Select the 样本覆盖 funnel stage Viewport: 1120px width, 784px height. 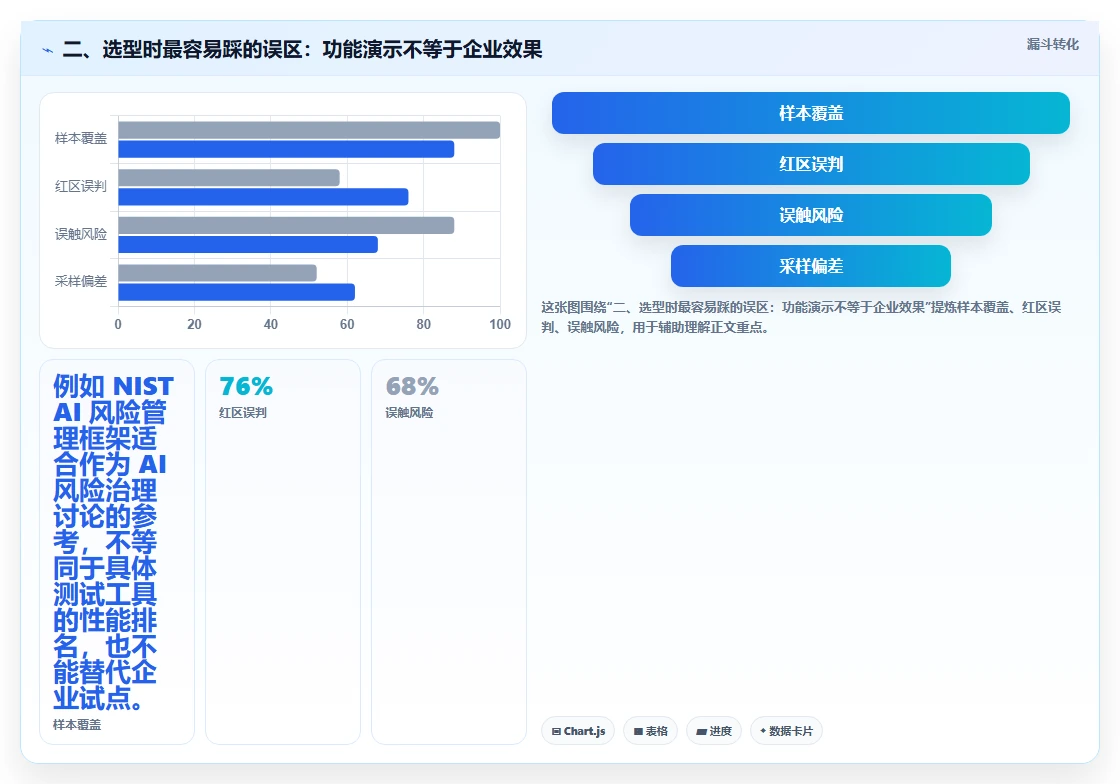click(811, 113)
